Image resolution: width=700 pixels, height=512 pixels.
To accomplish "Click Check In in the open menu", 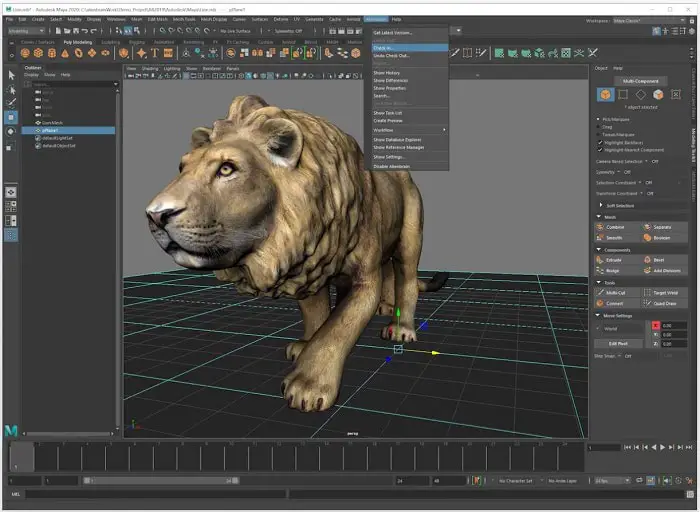I will (x=410, y=48).
